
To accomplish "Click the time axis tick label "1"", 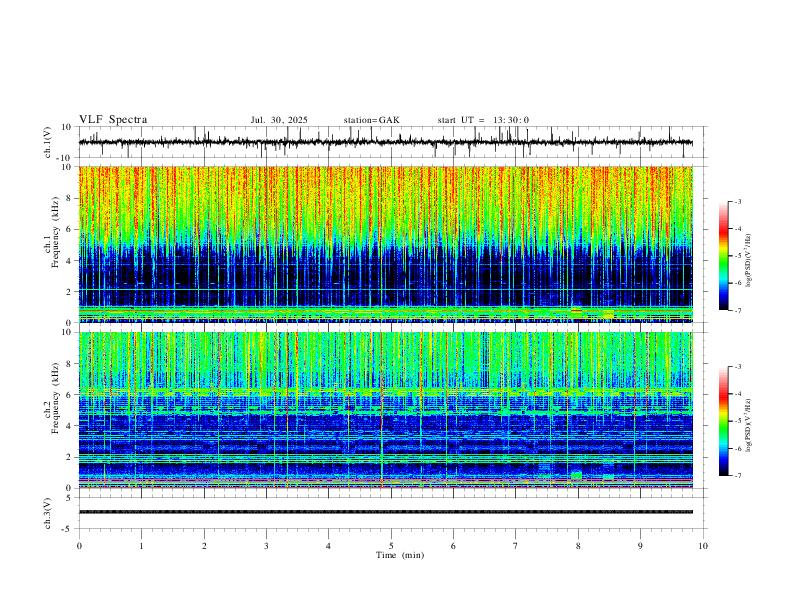I will (x=141, y=546).
